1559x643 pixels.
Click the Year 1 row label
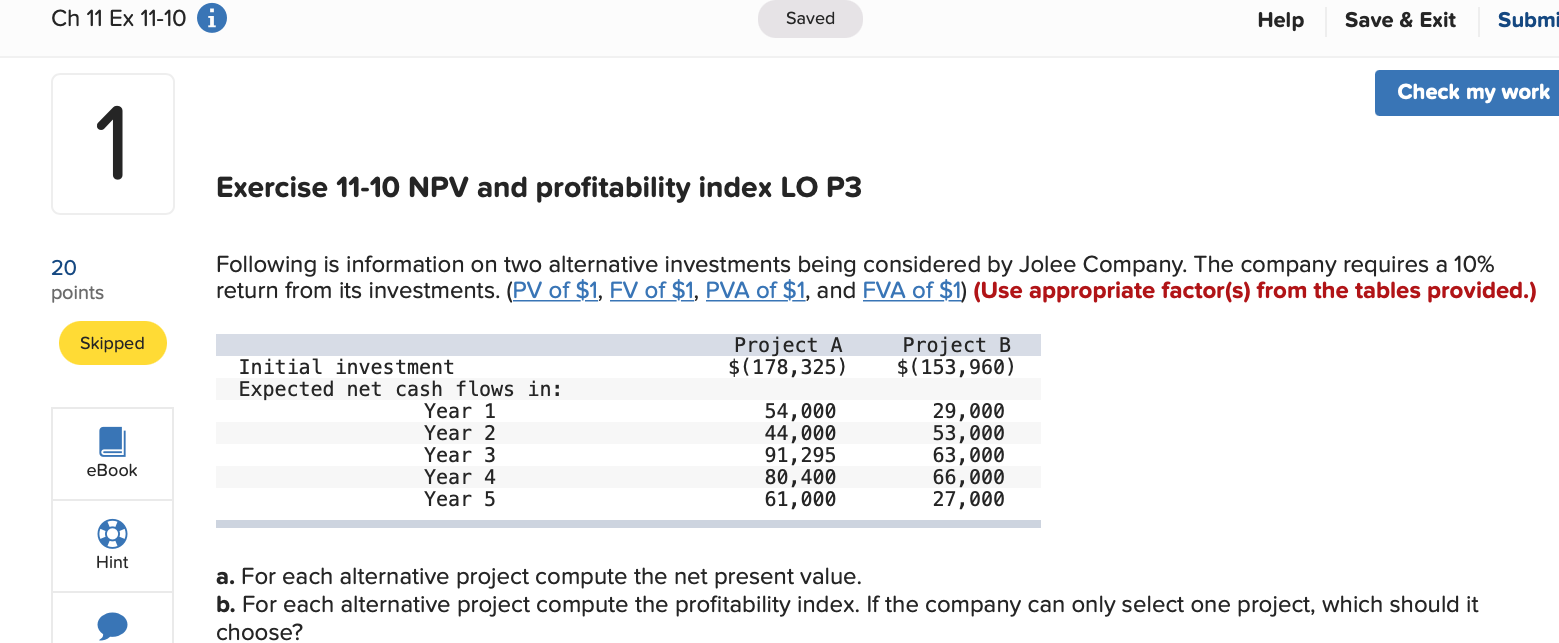(x=459, y=411)
